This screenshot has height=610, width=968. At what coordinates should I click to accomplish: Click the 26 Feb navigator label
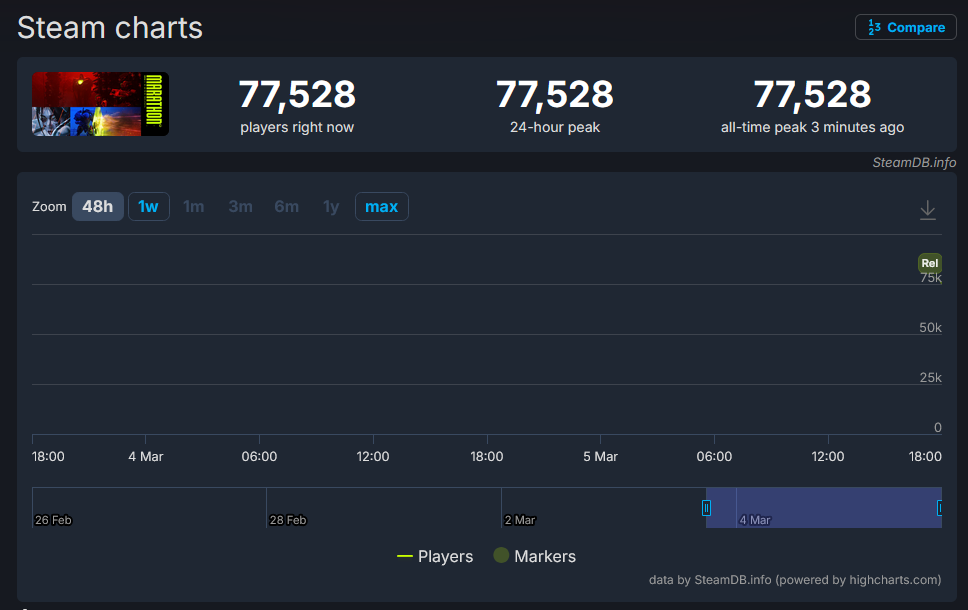point(53,520)
